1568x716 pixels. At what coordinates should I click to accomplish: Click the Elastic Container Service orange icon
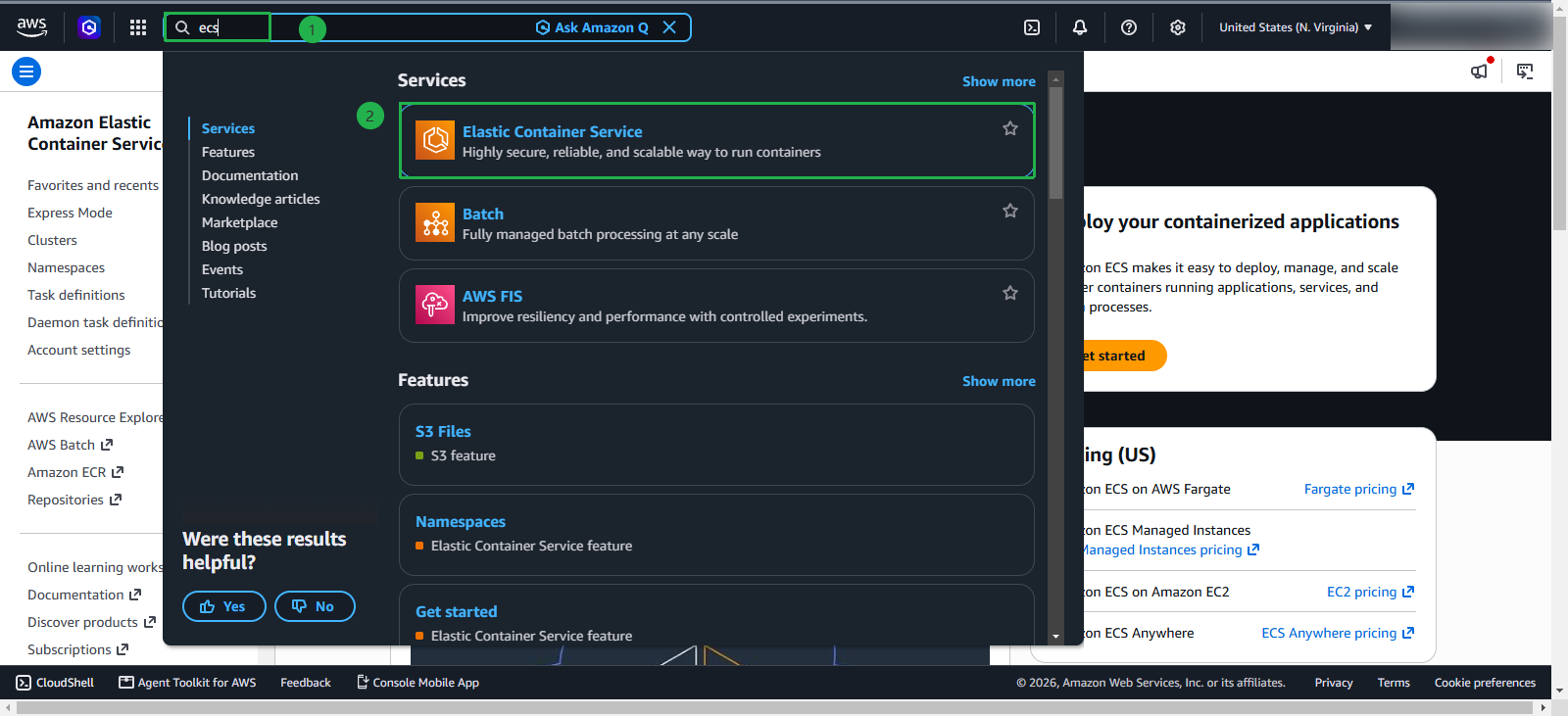pos(435,140)
